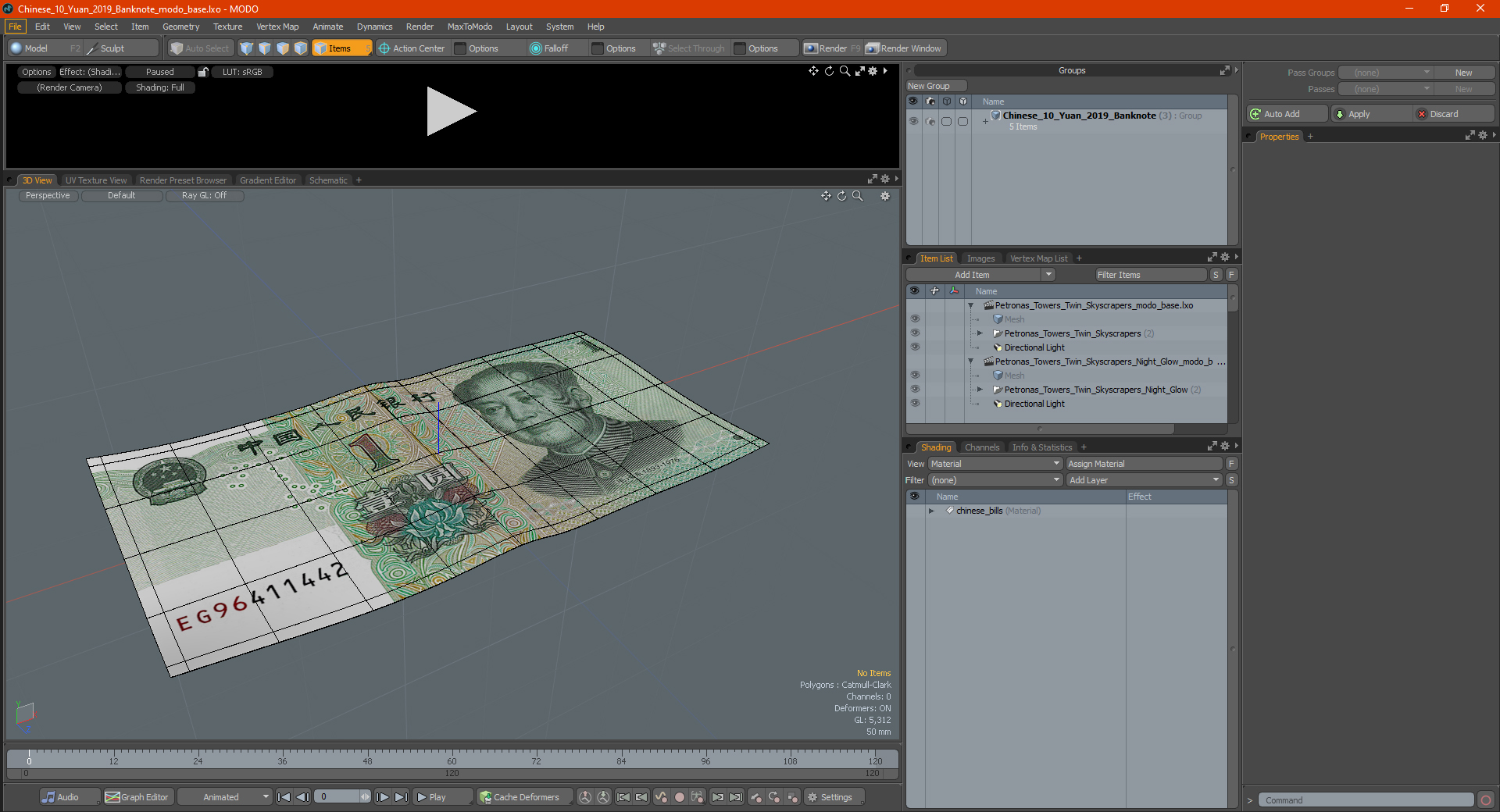Click the Falloff ring icon
Screen dimensions: 1500x812
pos(535,48)
